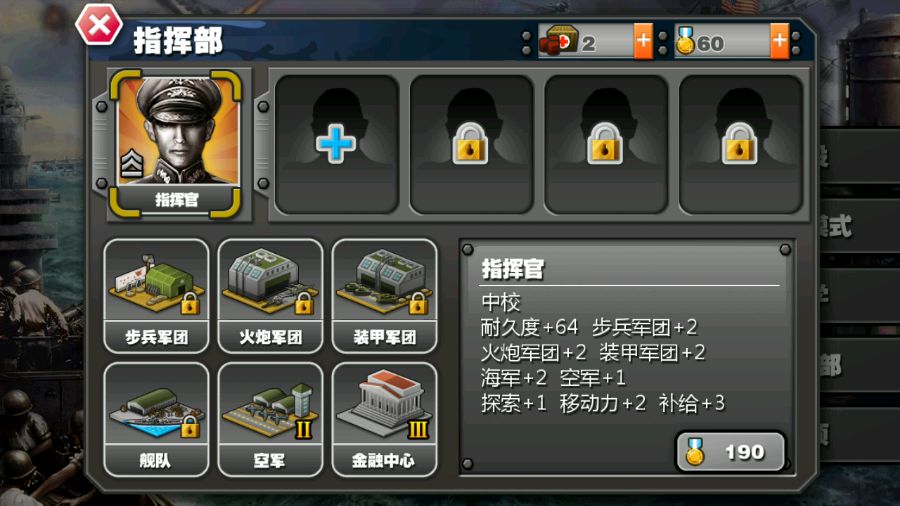Add a general with the blue plus slot
The image size is (900, 506).
coord(336,144)
